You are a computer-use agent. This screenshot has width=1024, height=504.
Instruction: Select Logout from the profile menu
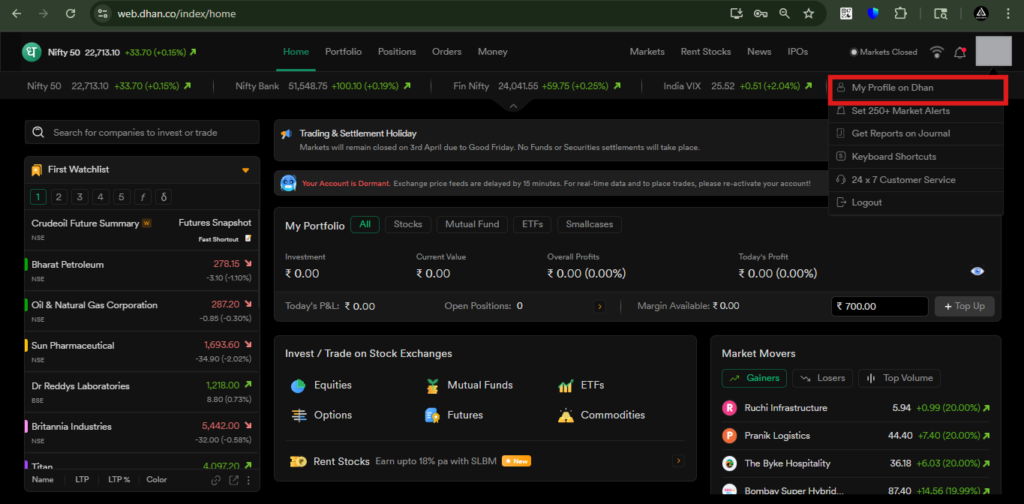(x=866, y=203)
